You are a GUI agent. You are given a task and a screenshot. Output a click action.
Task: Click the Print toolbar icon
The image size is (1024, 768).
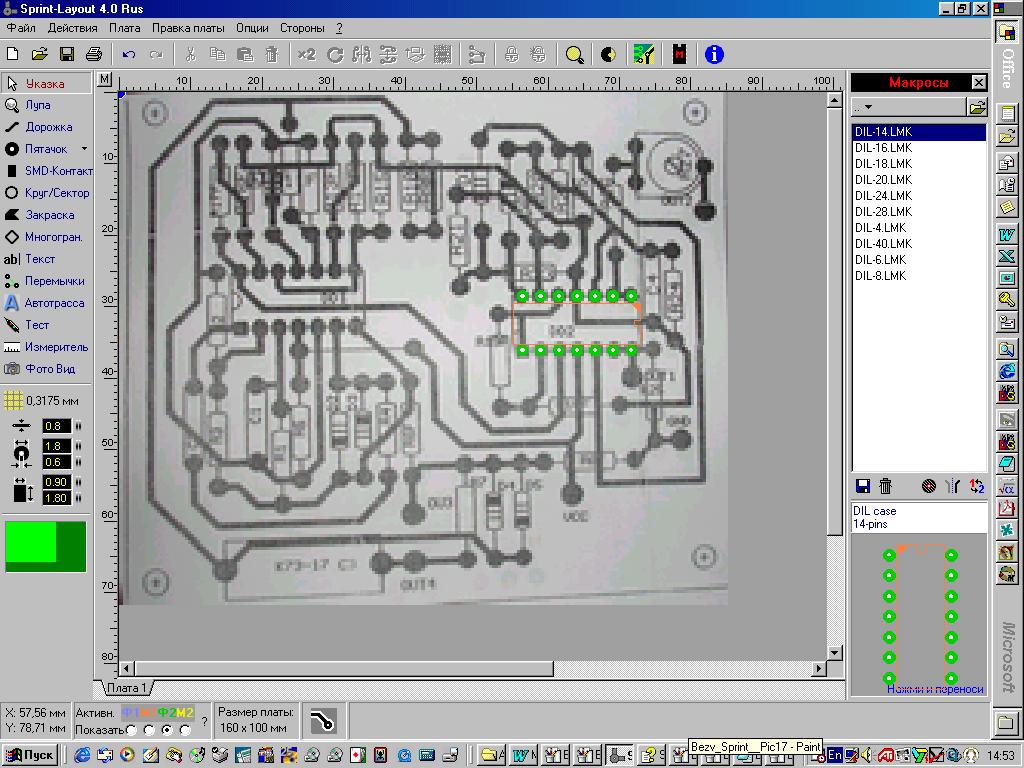93,54
